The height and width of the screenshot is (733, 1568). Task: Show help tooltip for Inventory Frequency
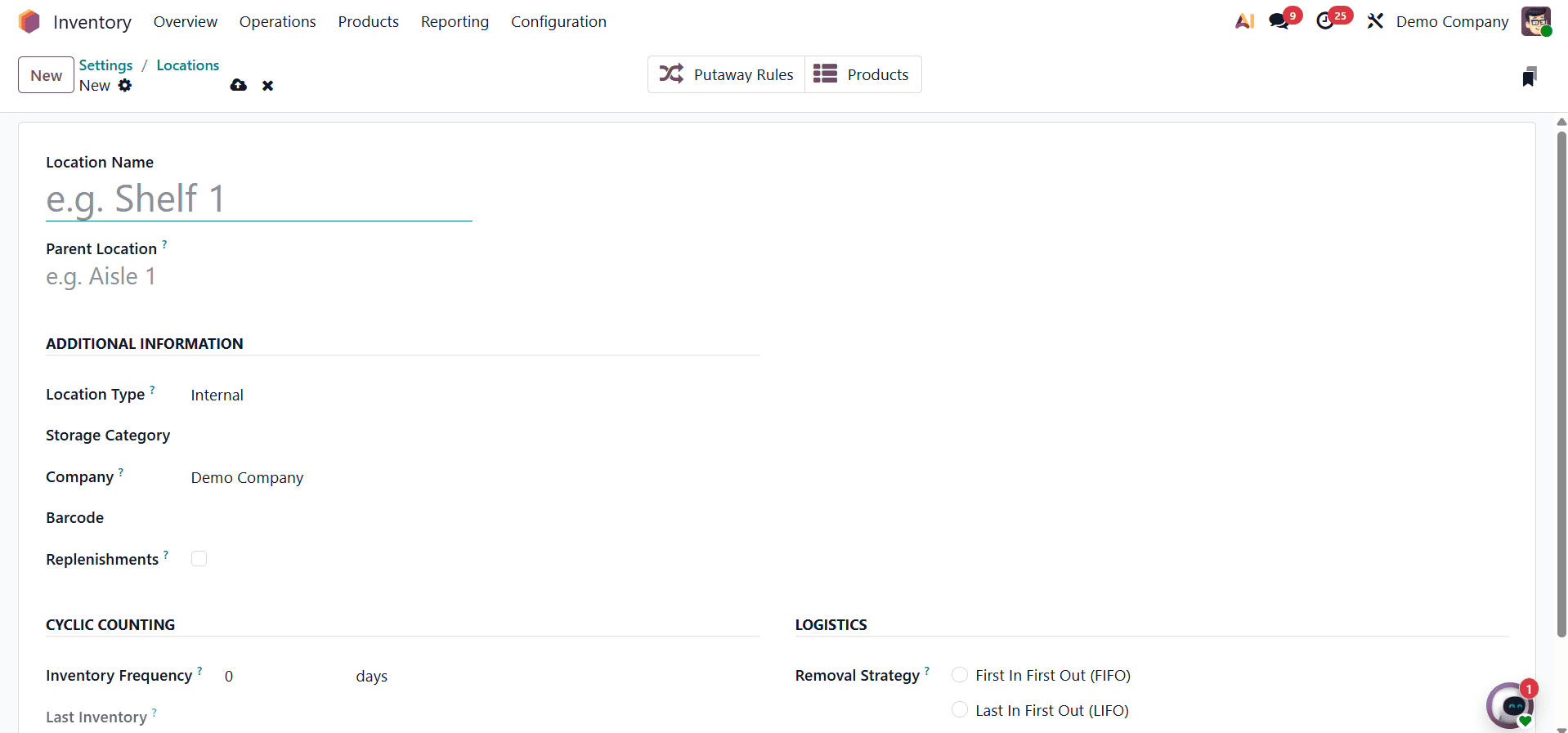(199, 671)
